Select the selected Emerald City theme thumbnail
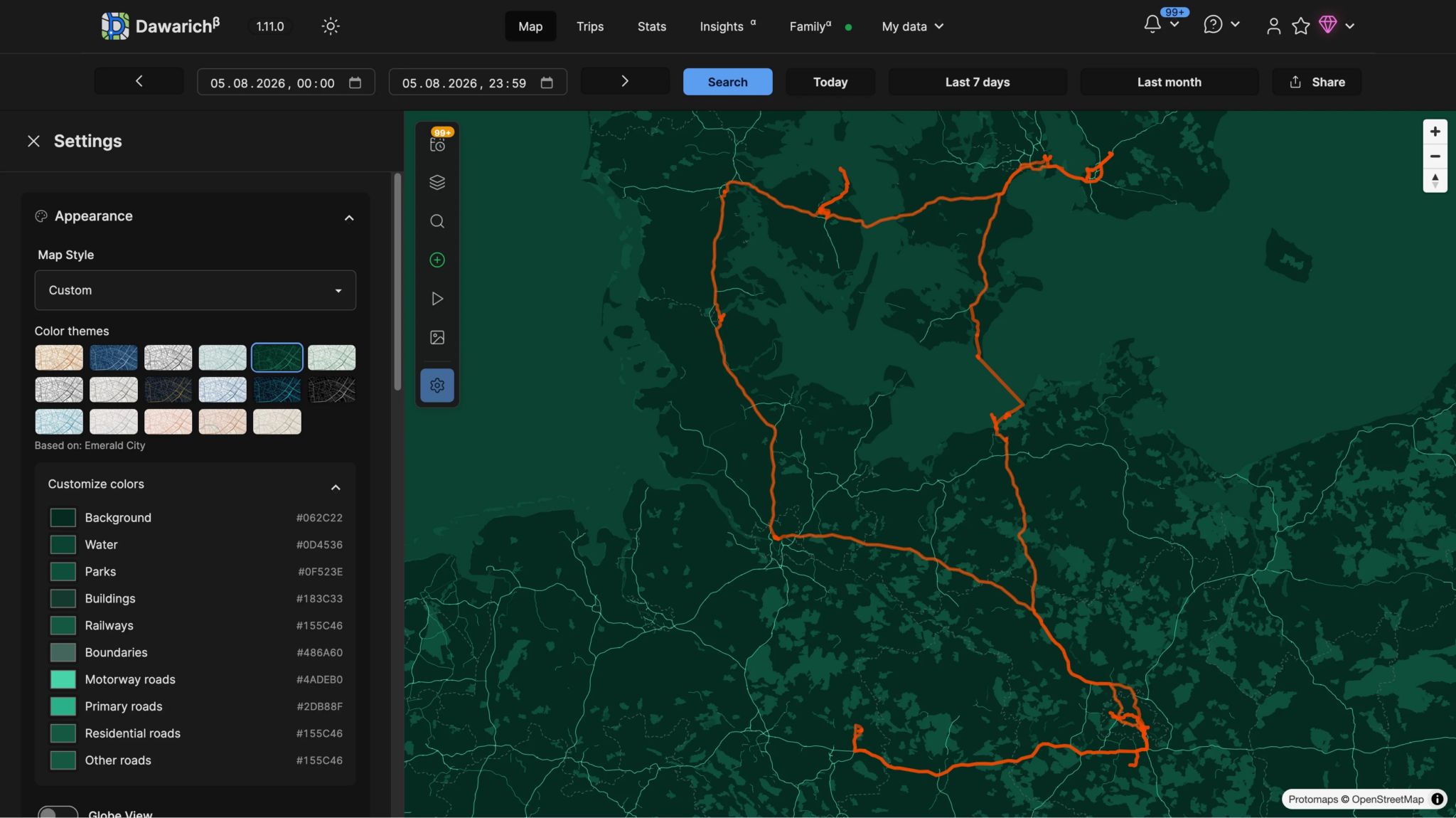The width and height of the screenshot is (1456, 818). click(277, 358)
